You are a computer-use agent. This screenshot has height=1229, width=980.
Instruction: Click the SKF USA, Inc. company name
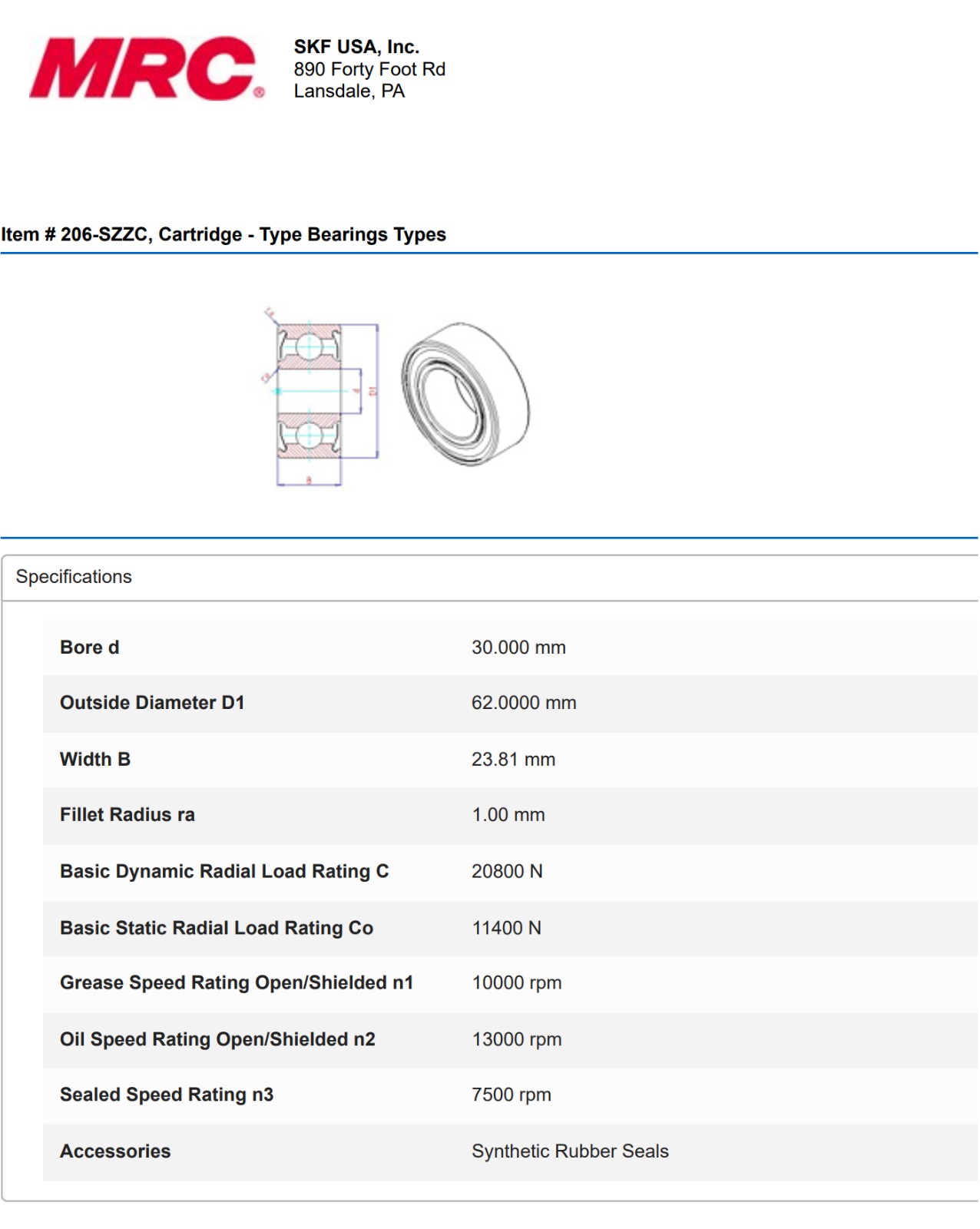tap(356, 47)
